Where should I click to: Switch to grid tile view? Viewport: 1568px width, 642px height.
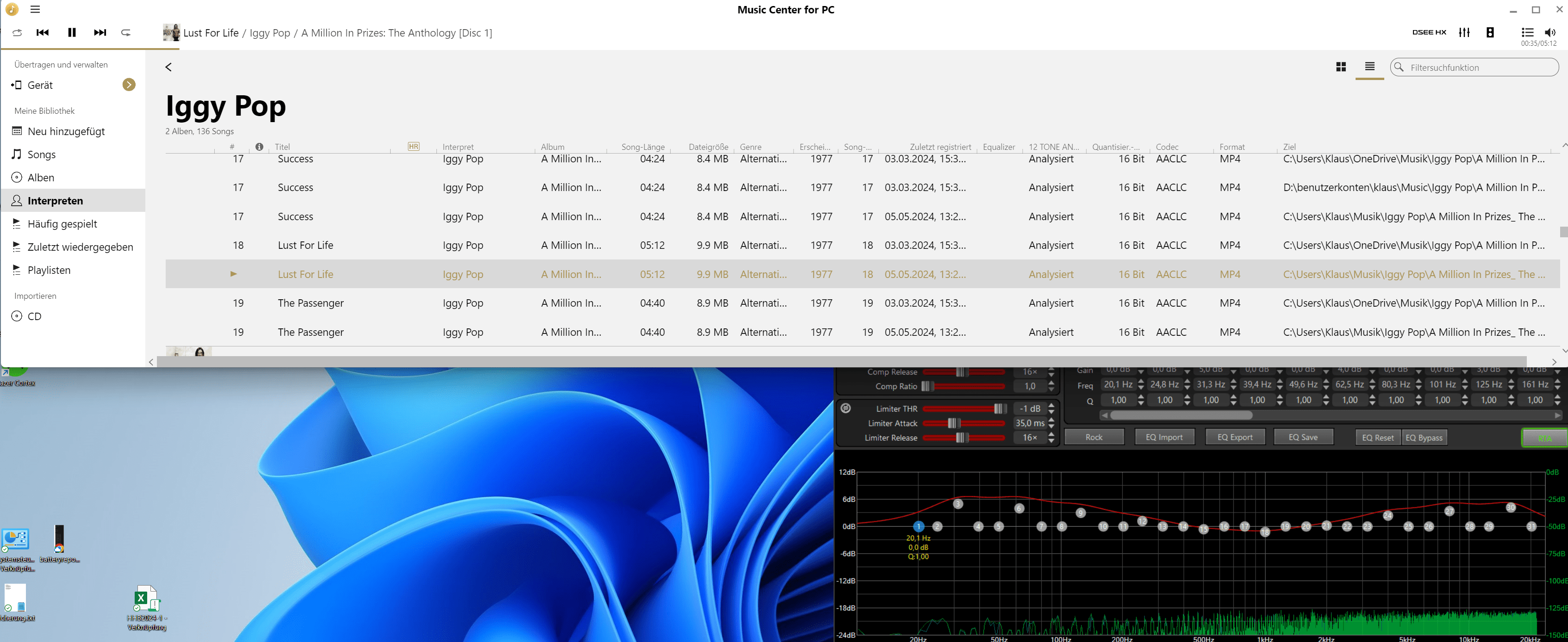[1340, 67]
